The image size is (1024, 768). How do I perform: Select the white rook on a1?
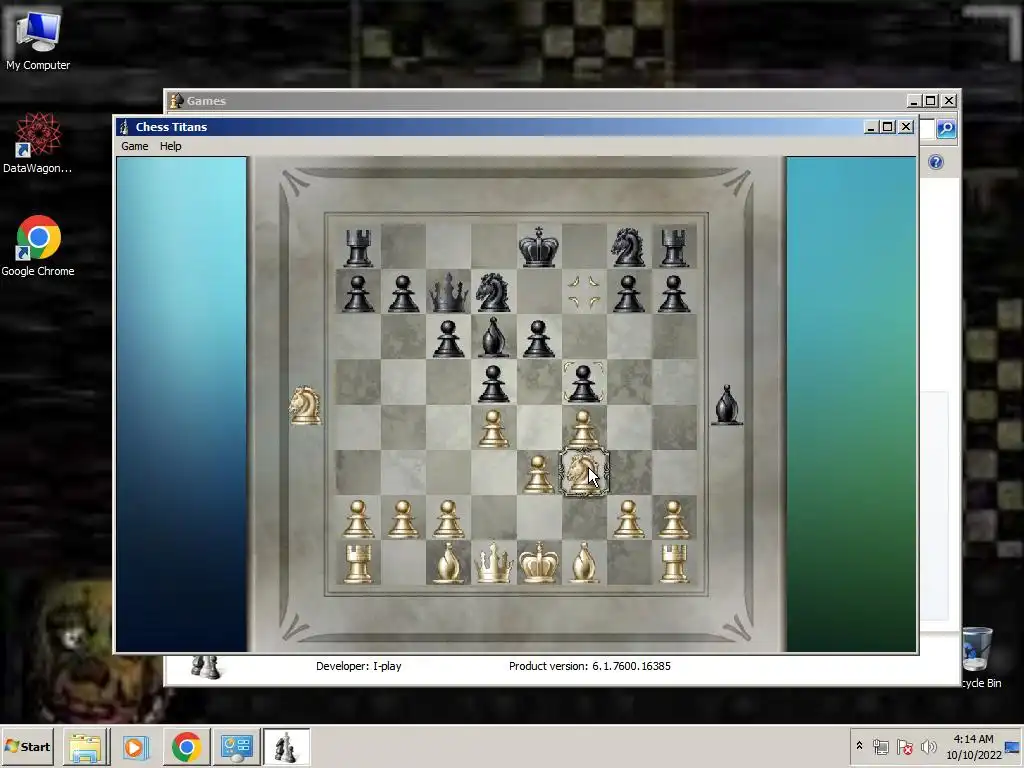point(358,563)
